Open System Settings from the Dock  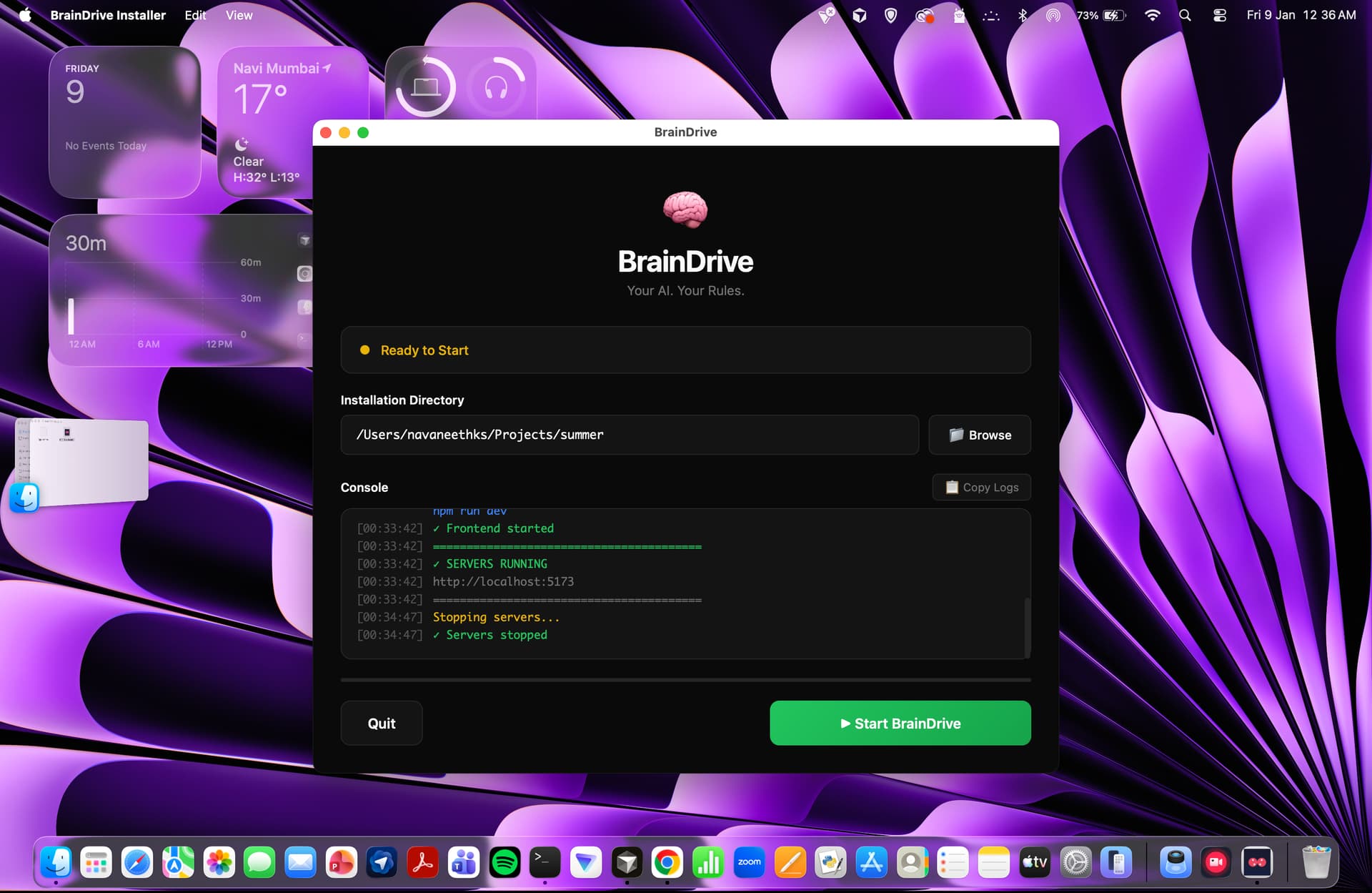click(1076, 863)
